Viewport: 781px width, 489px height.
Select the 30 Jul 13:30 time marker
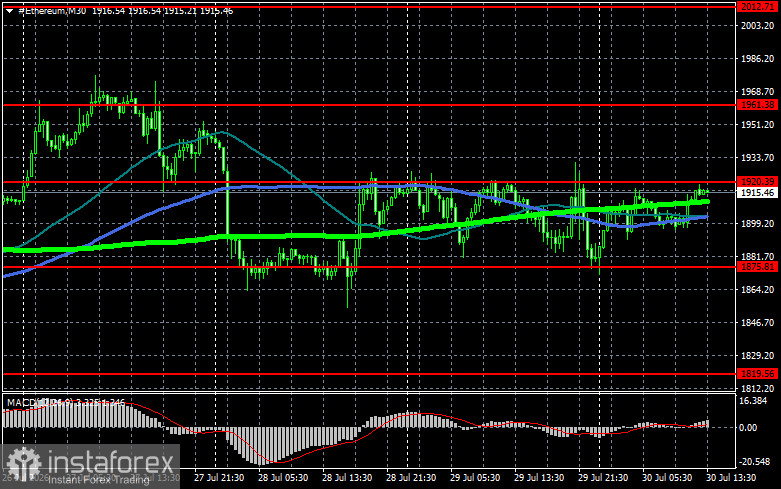point(731,478)
